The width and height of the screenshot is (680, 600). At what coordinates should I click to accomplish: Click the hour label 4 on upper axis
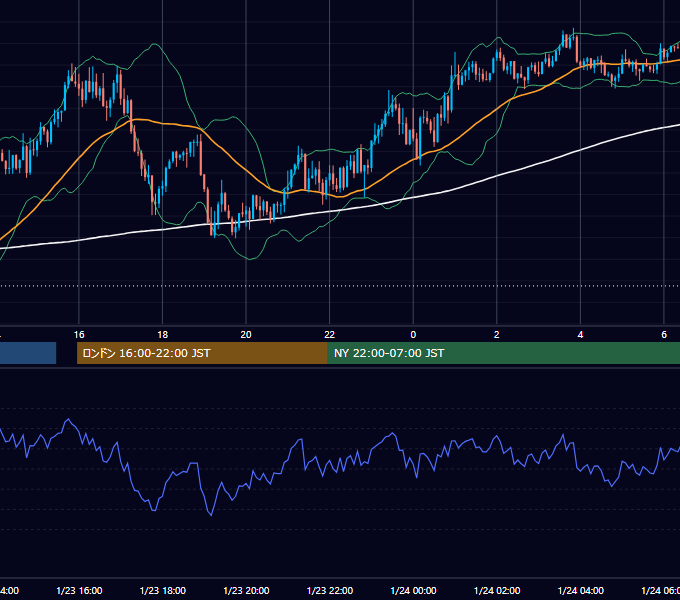click(580, 335)
